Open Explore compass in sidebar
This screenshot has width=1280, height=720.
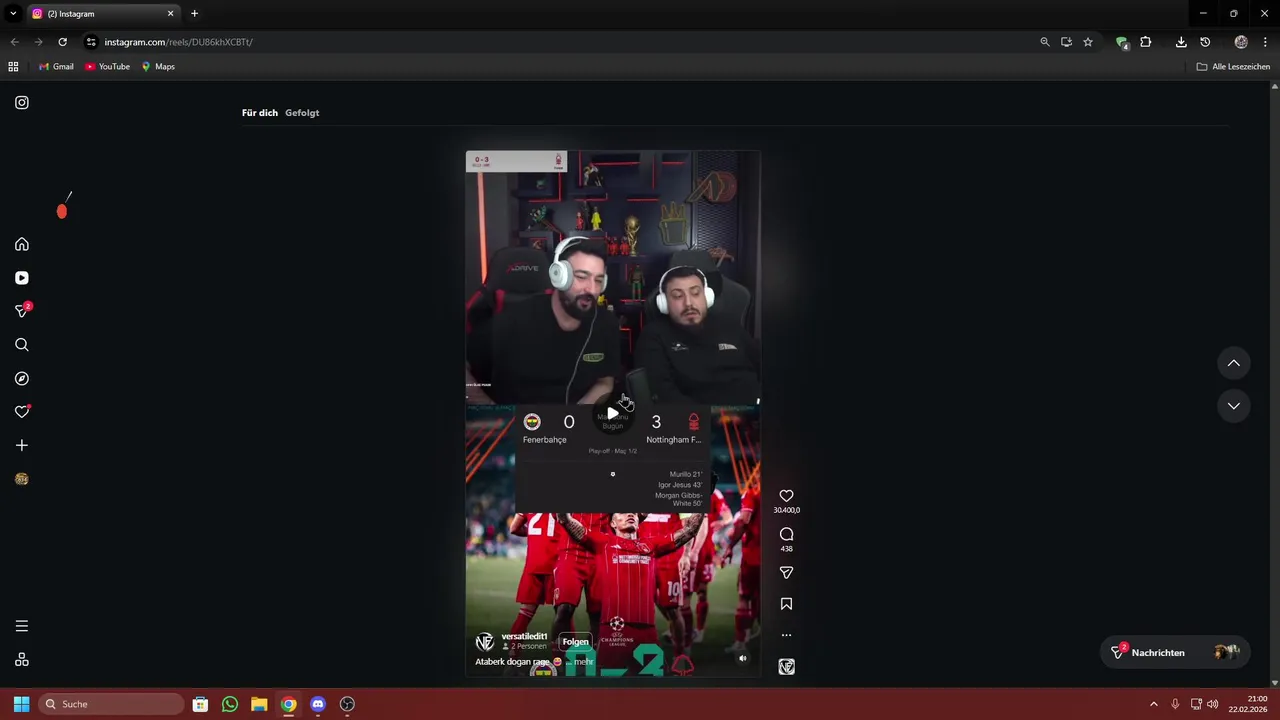coord(22,379)
